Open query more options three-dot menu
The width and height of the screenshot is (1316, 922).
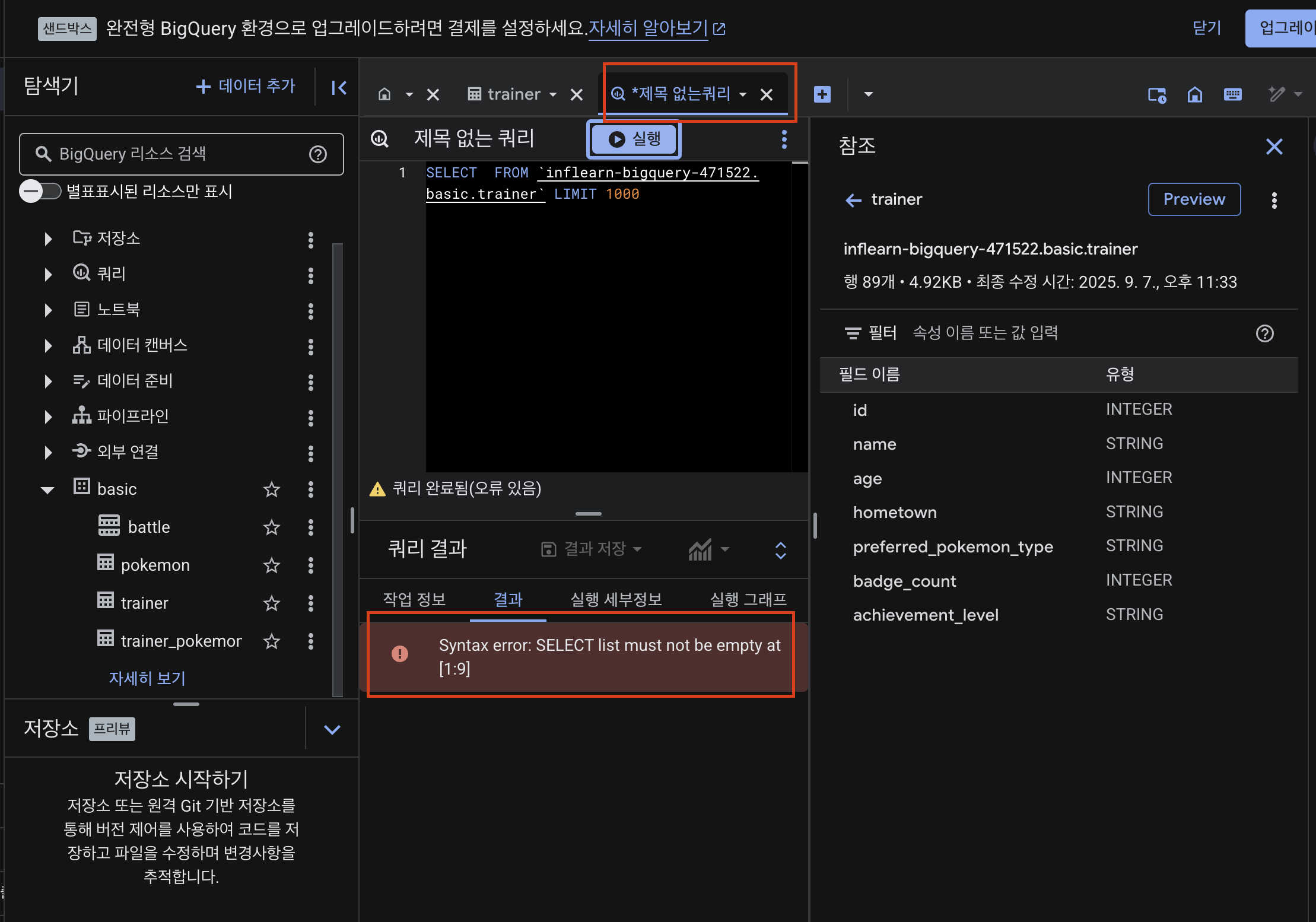[784, 139]
